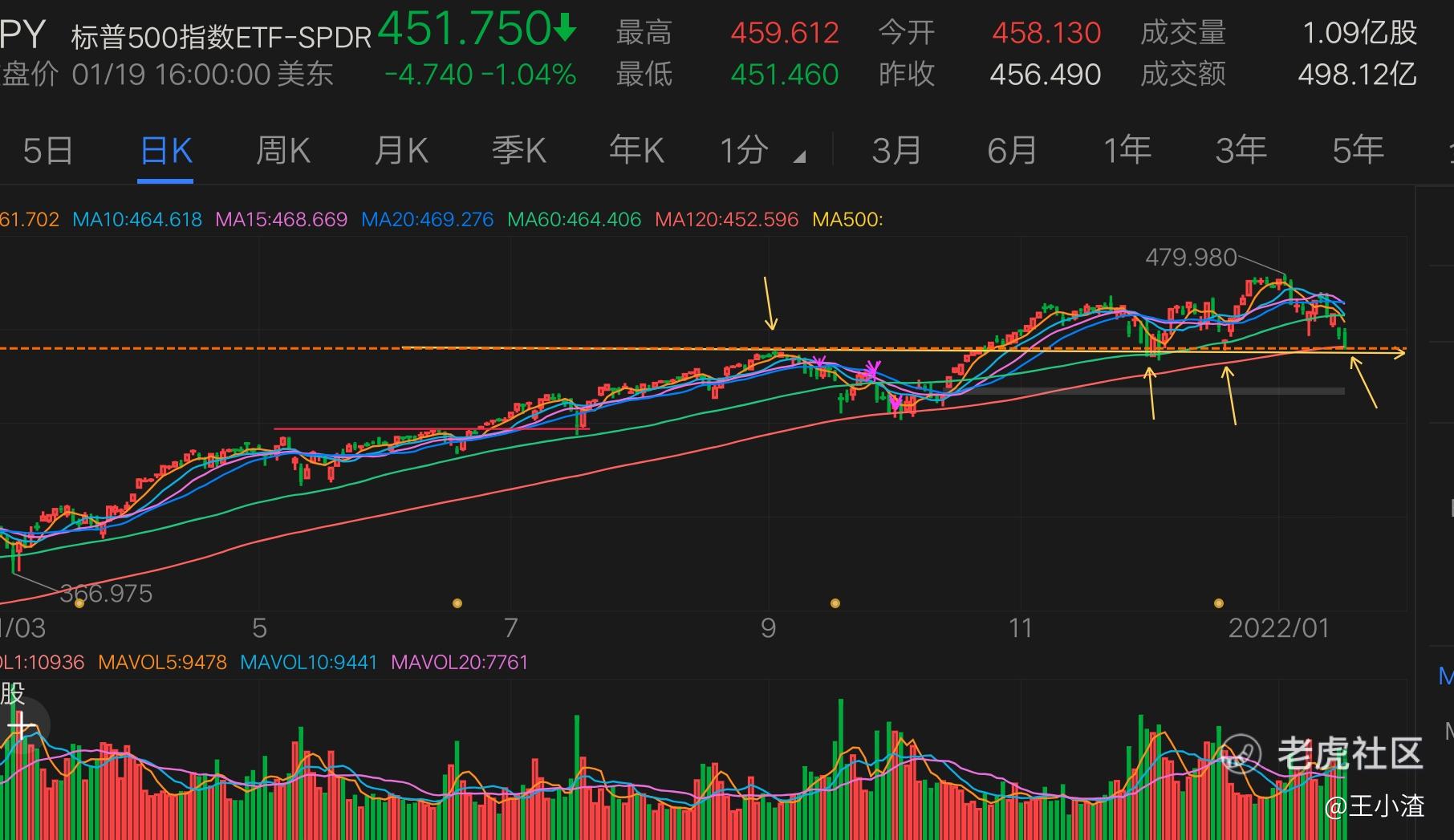This screenshot has height=840, width=1454.
Task: Click the event dot nearest the 7 axis label
Action: (x=457, y=603)
